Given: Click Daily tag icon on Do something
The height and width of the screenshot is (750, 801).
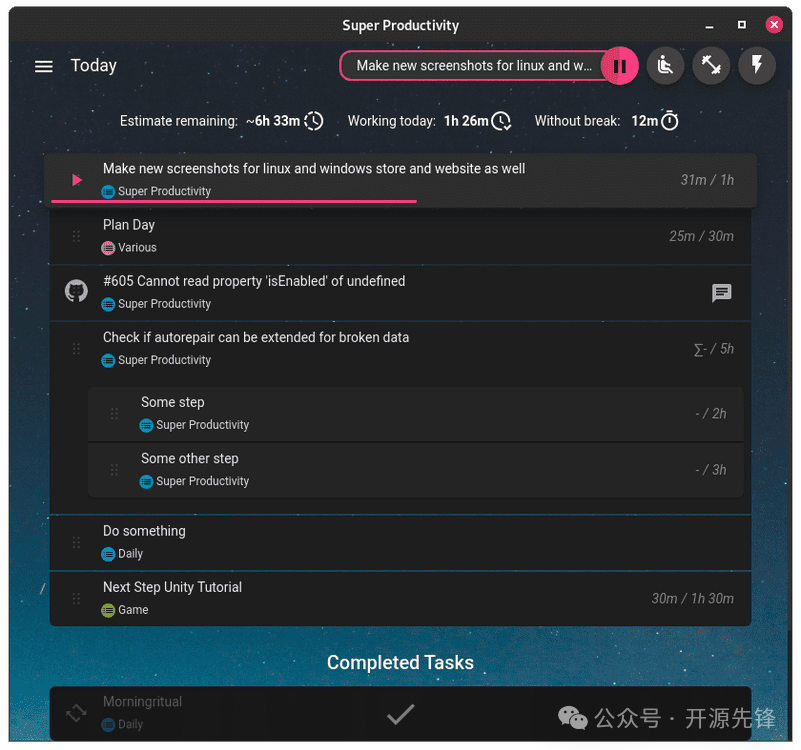Looking at the screenshot, I should [x=108, y=554].
